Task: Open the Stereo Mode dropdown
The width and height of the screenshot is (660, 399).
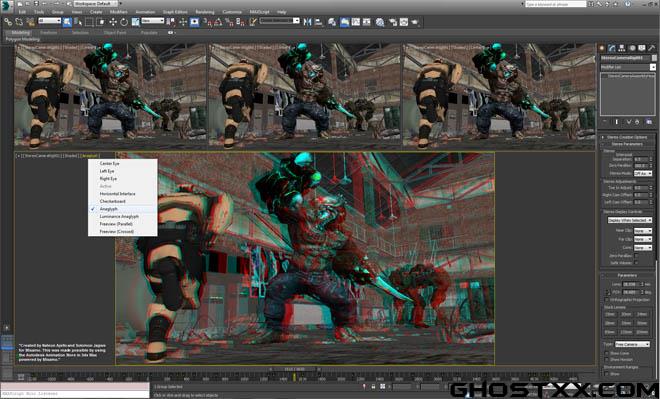Action: pyautogui.click(x=643, y=173)
